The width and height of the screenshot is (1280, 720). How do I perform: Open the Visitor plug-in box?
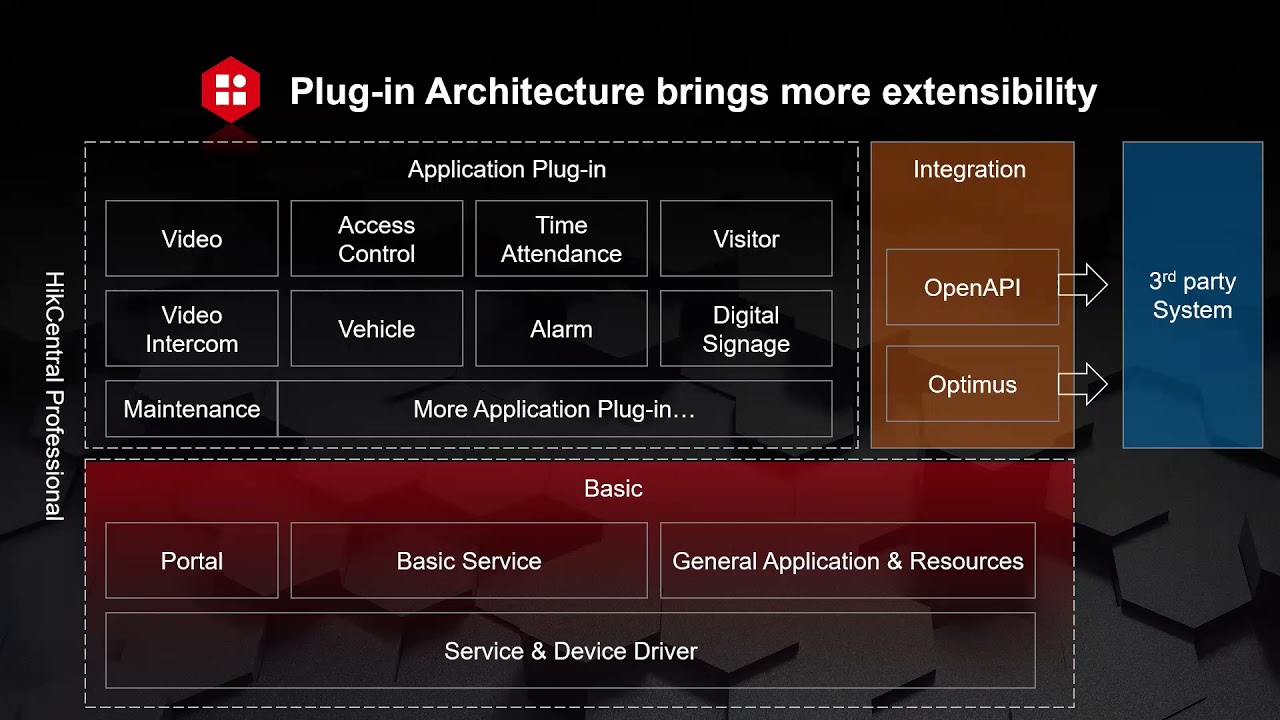tap(746, 239)
